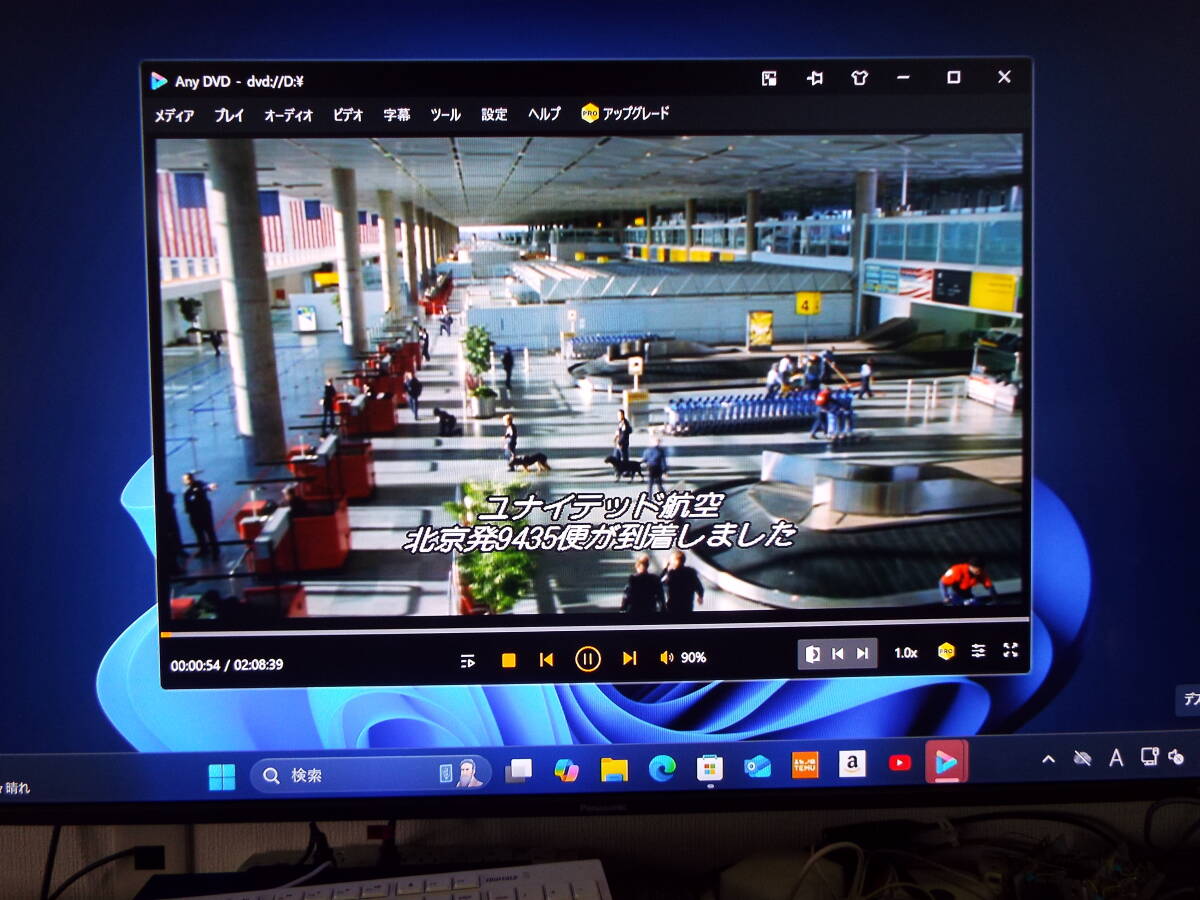Step to previous frame in grey group

tap(838, 654)
